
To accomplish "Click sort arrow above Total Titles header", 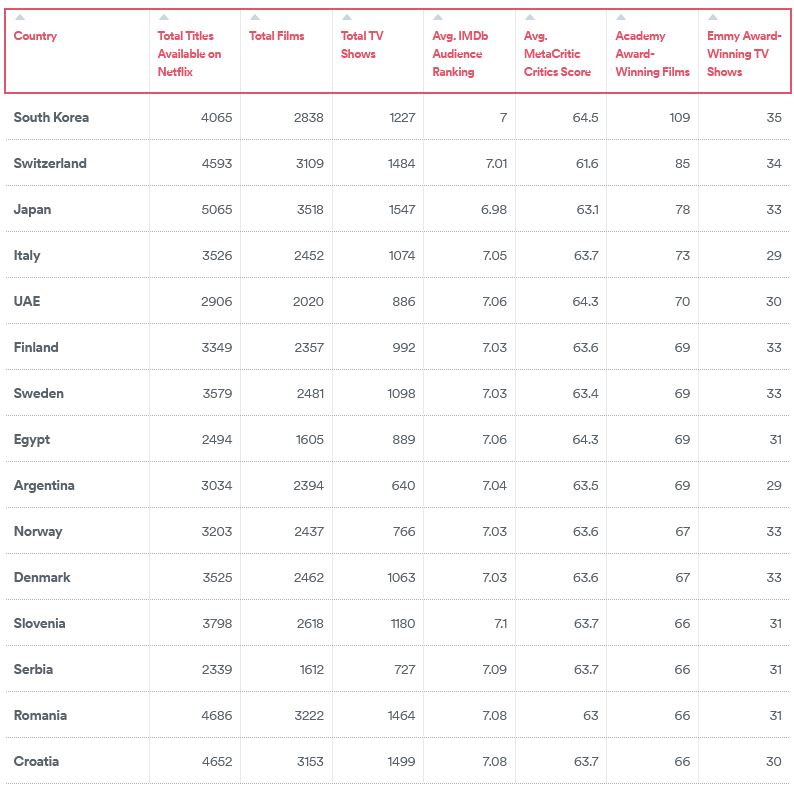I will pyautogui.click(x=164, y=17).
